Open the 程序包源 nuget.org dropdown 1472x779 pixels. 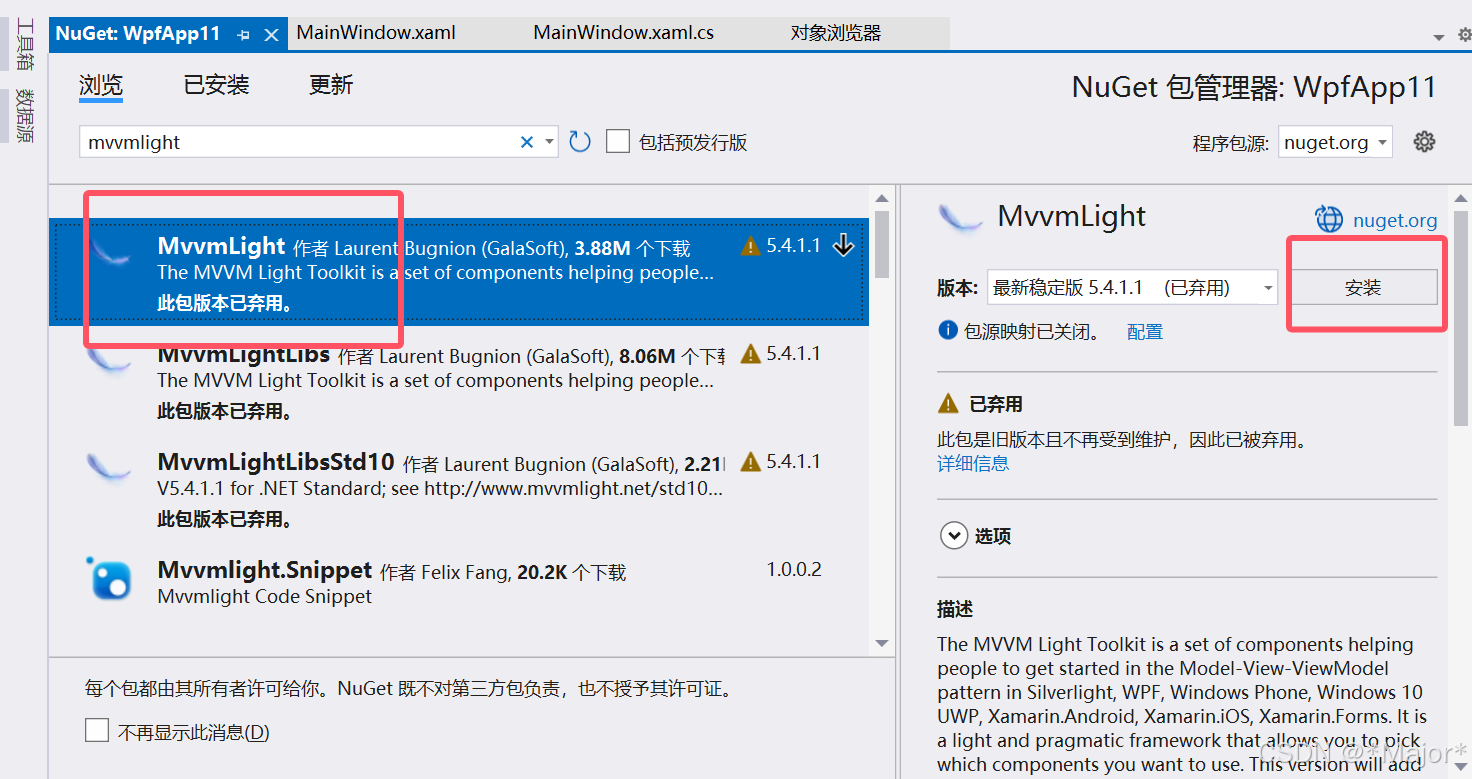1334,141
